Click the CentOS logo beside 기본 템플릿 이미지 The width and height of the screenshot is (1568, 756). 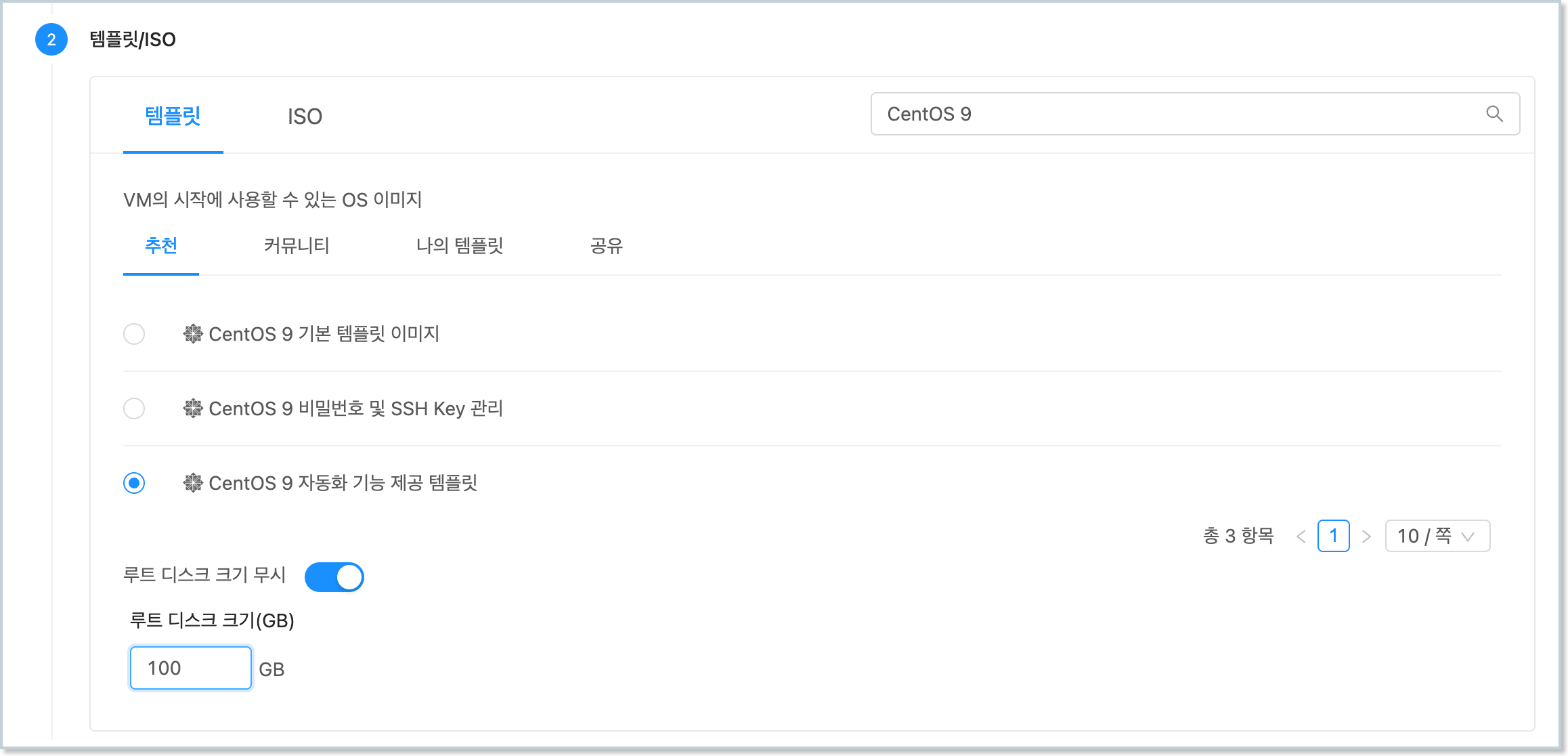[x=193, y=333]
